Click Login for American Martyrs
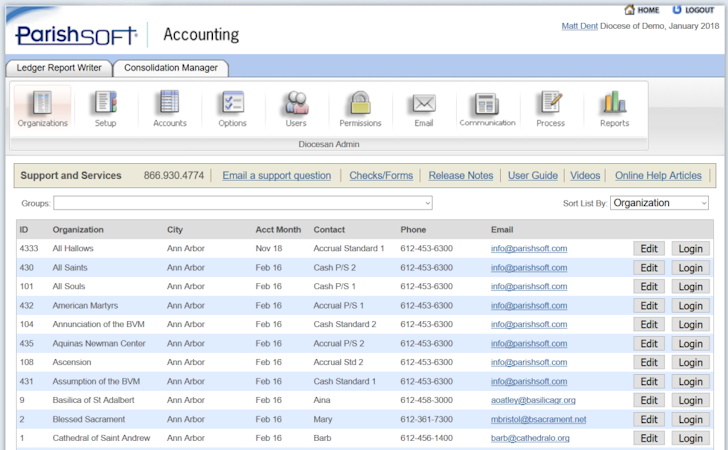The width and height of the screenshot is (728, 450). click(690, 306)
